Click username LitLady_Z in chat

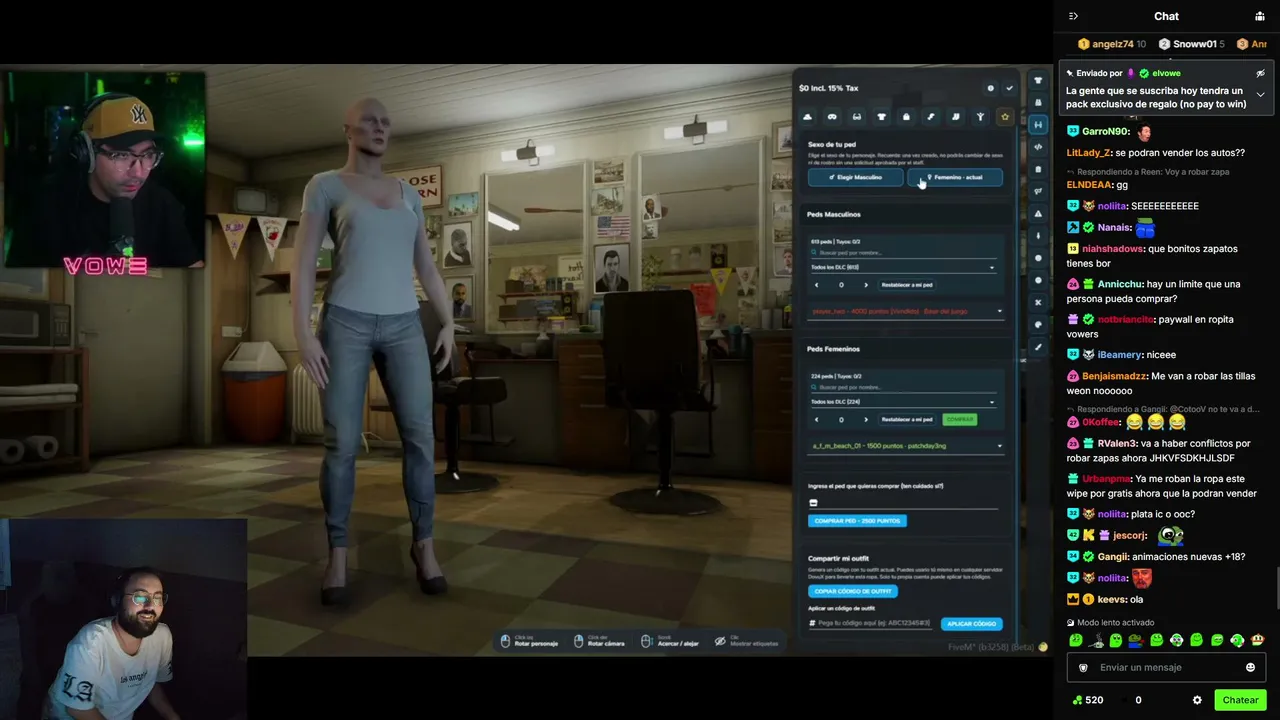coord(1089,153)
